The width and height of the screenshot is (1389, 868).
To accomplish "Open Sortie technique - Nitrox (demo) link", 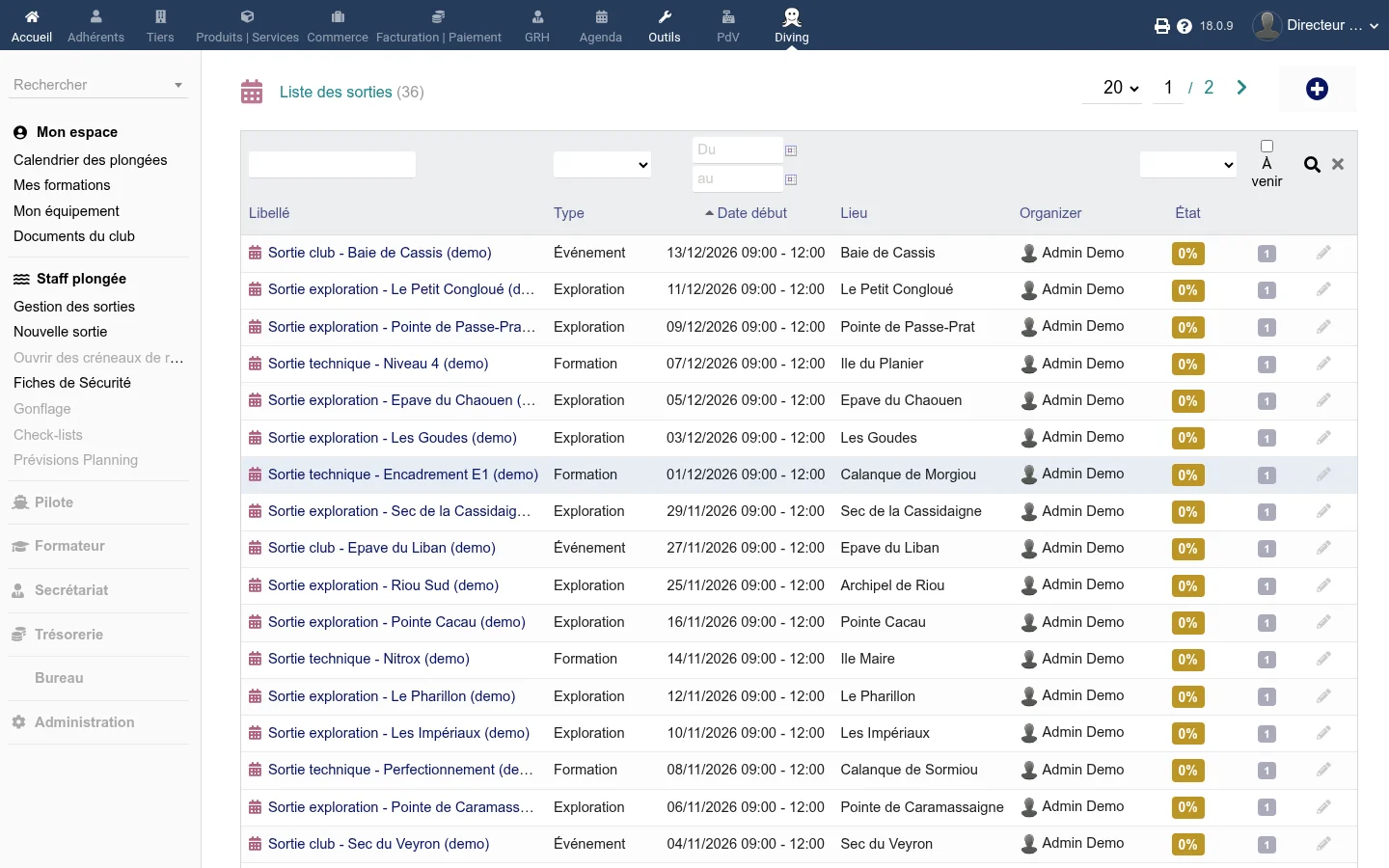I will [368, 659].
